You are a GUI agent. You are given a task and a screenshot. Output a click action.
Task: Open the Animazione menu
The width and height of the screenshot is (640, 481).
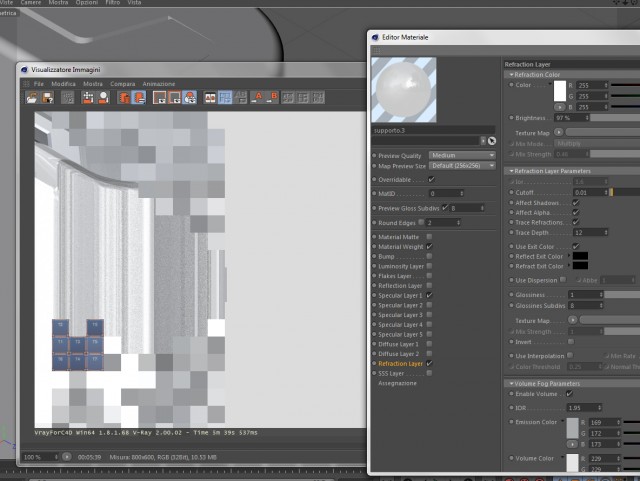coord(159,84)
